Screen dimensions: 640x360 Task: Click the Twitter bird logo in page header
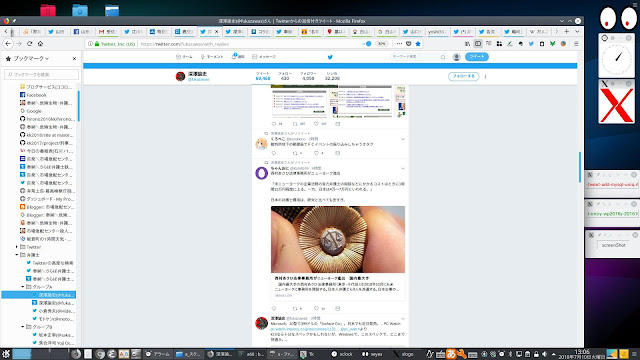pos(330,57)
